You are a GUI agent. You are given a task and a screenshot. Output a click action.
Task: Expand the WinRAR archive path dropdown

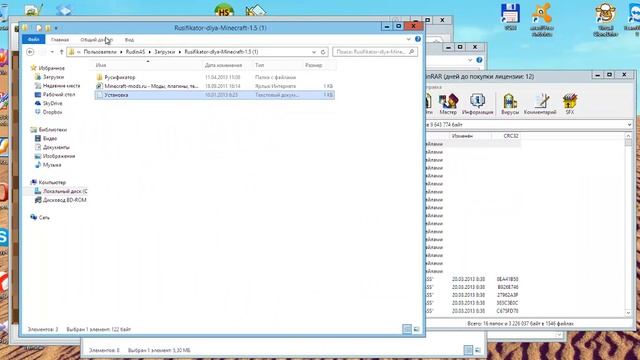pyautogui.click(x=629, y=124)
